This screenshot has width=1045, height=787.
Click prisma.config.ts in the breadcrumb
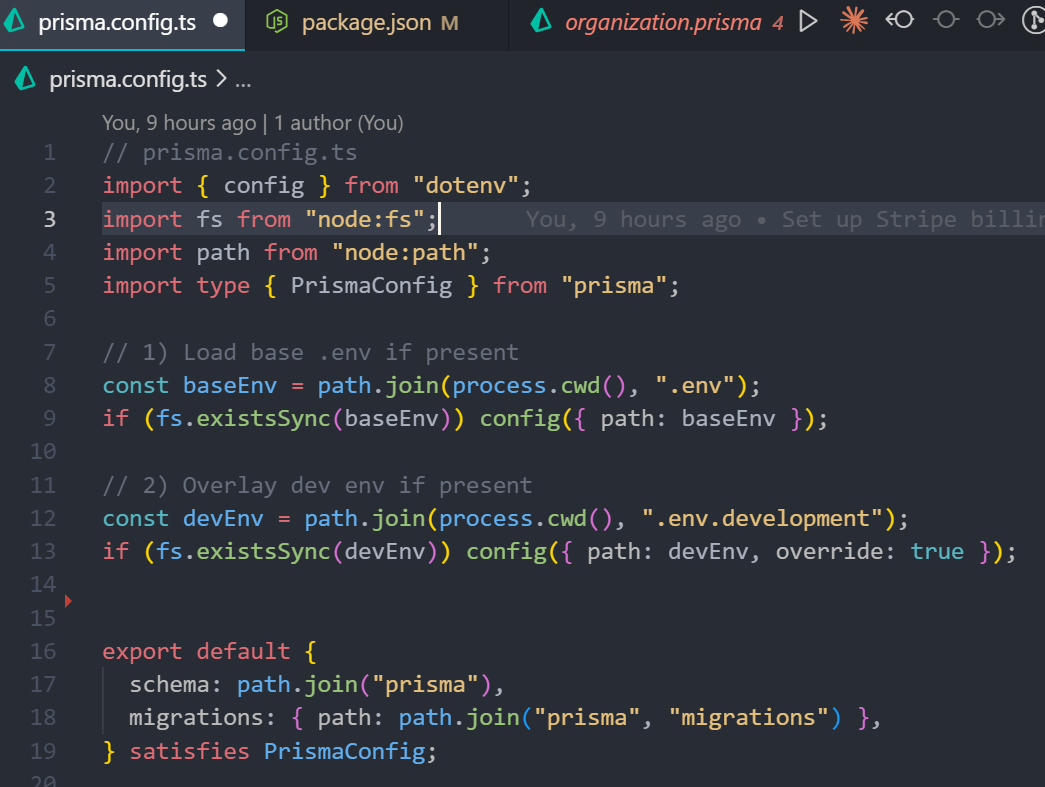click(128, 80)
